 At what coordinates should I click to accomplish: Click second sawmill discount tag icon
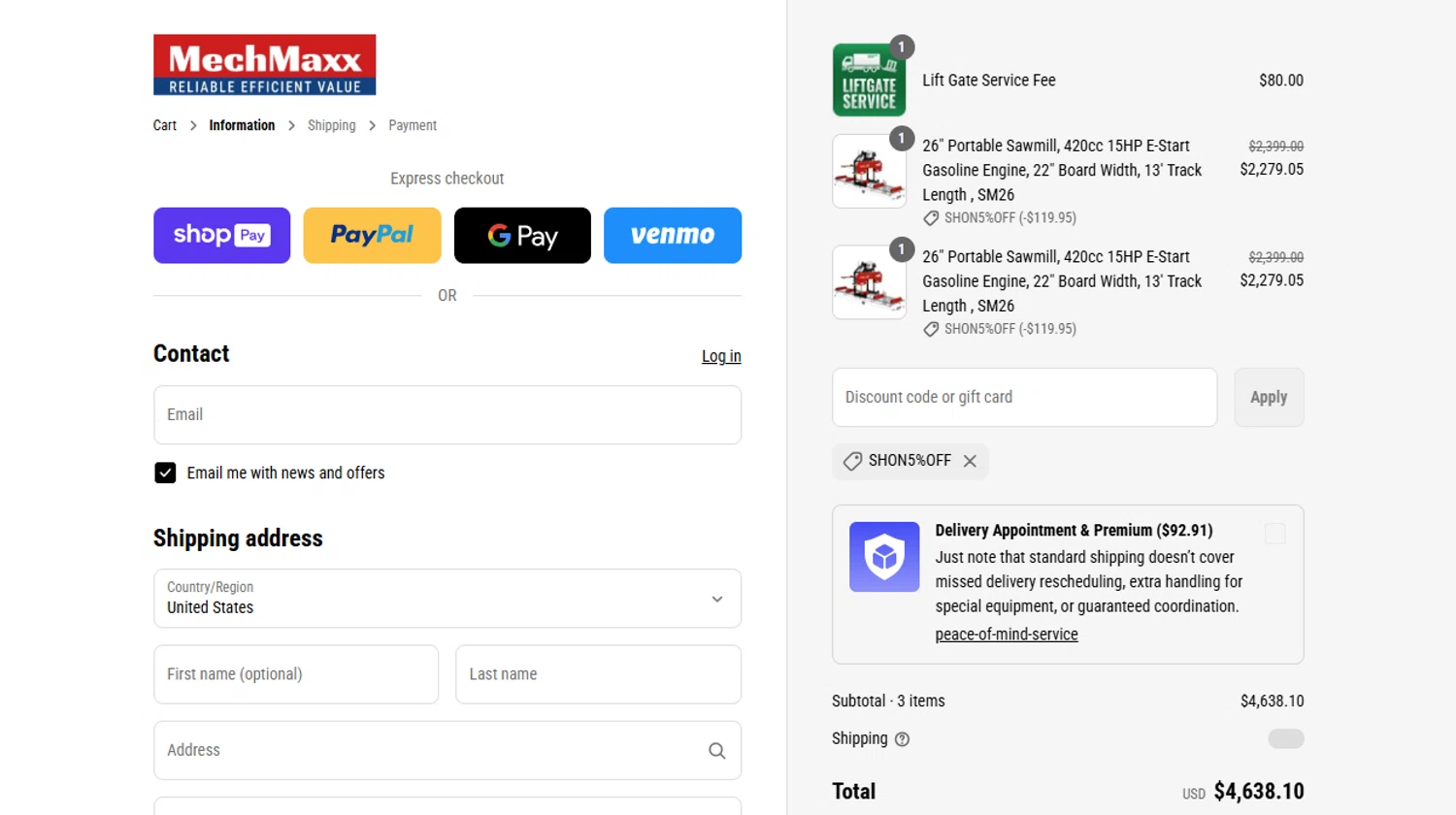point(931,329)
